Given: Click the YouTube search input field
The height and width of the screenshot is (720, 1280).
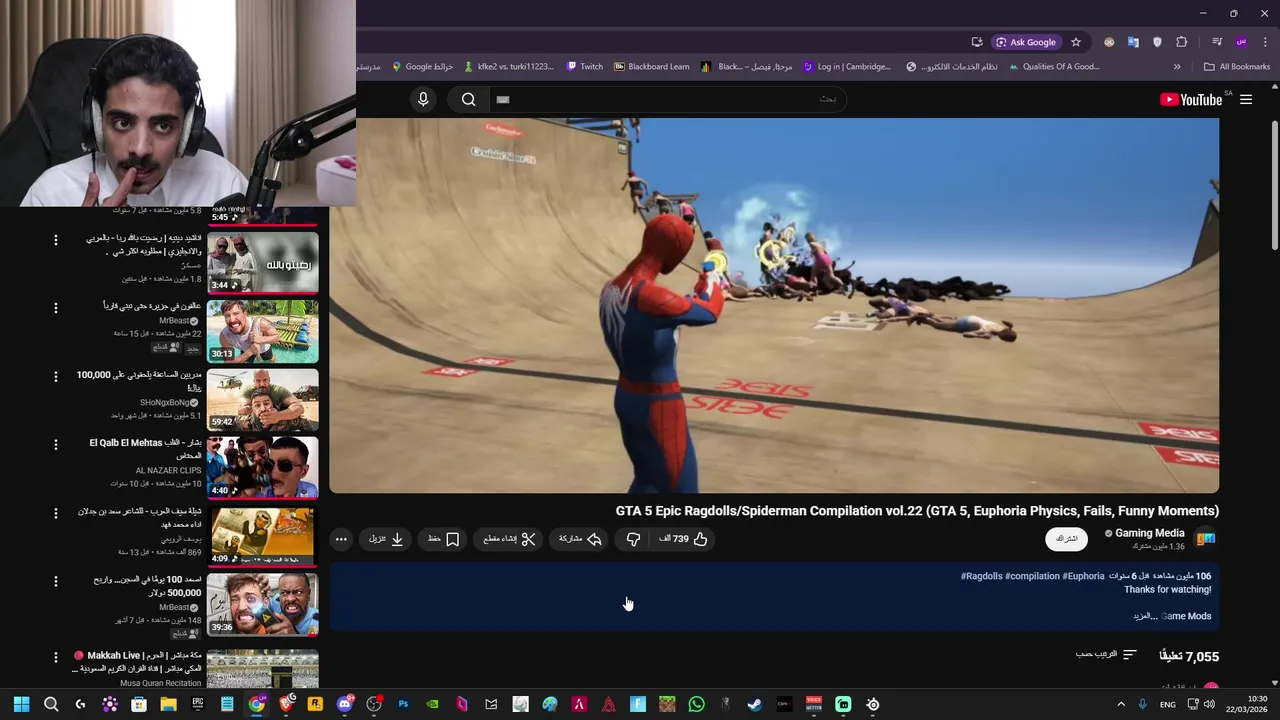Looking at the screenshot, I should [x=670, y=99].
